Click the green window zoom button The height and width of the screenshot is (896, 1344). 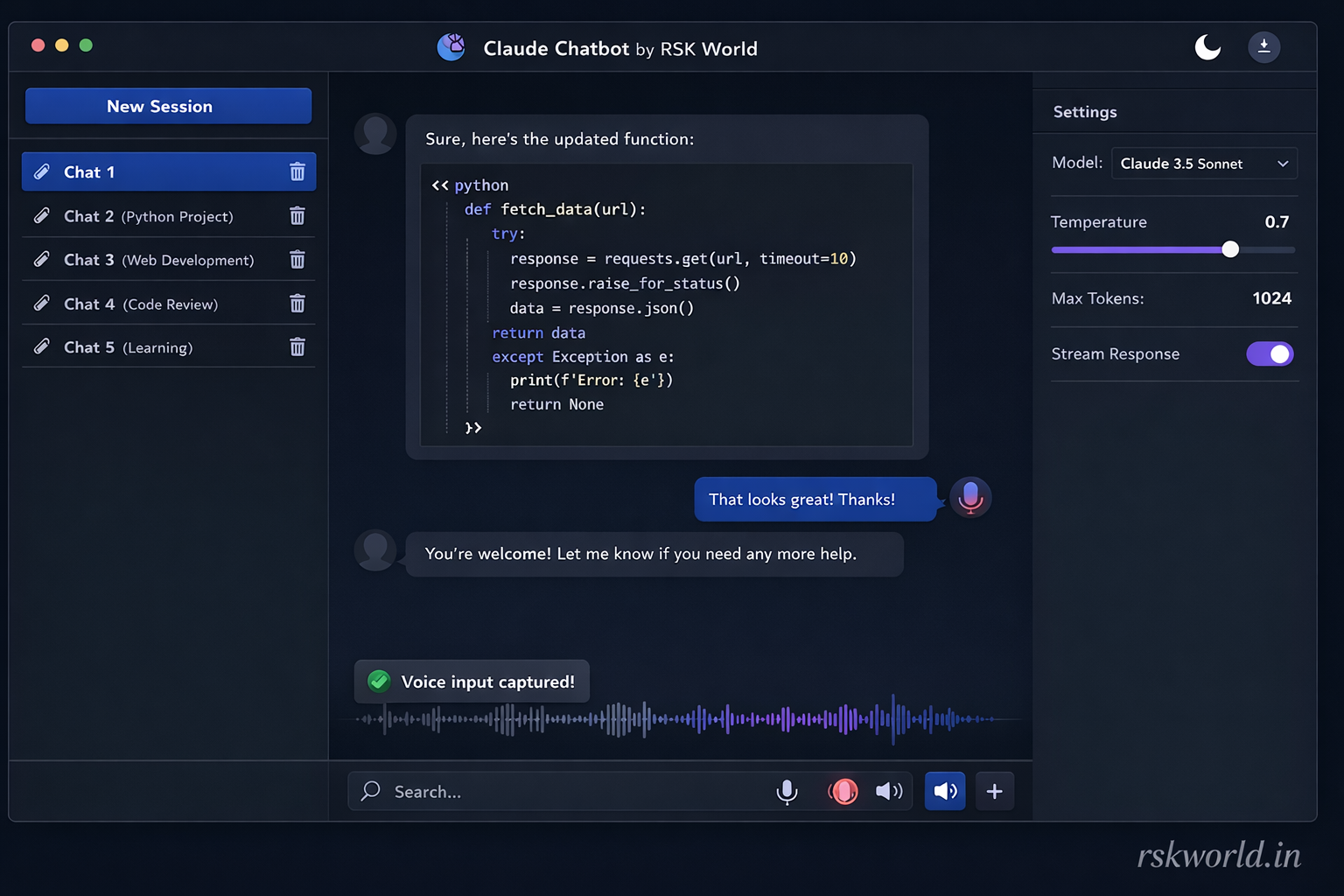[86, 45]
